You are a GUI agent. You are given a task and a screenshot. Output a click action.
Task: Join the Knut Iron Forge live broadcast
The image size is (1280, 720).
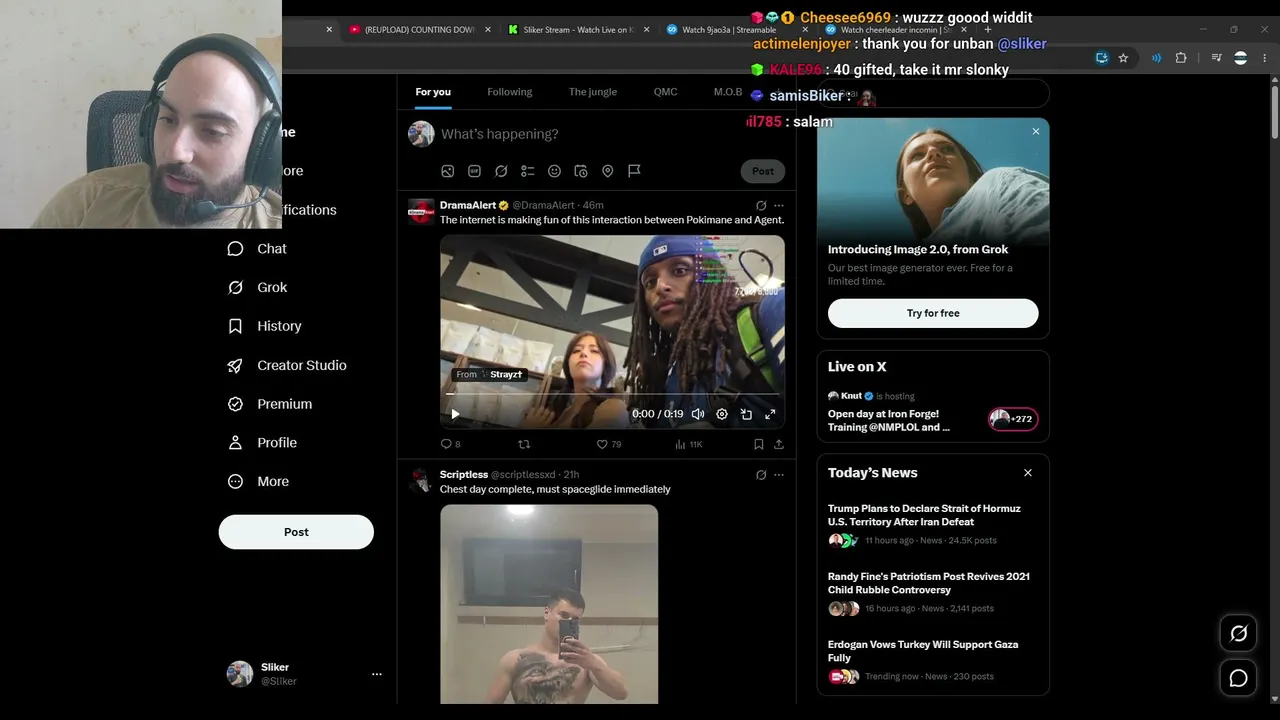coord(933,412)
